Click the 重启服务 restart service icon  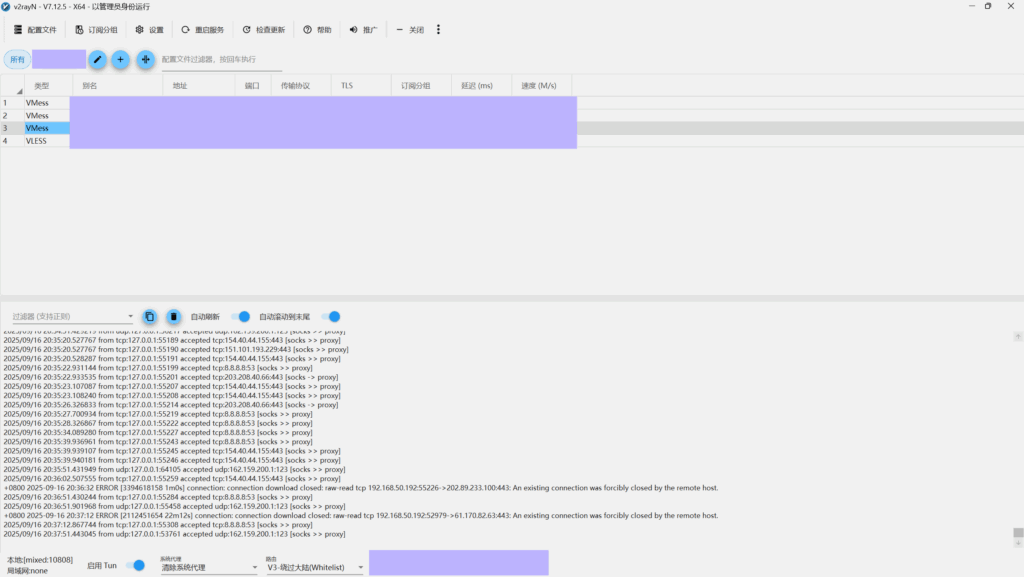click(x=185, y=30)
